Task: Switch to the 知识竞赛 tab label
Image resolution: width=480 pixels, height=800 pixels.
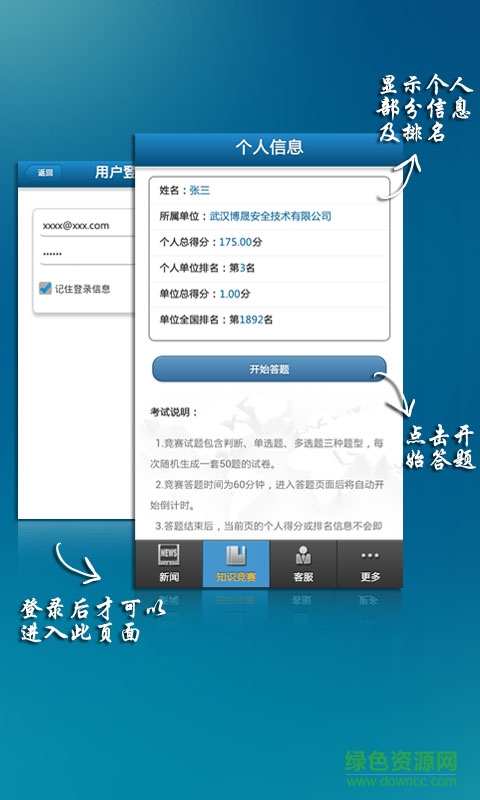Action: tap(236, 578)
